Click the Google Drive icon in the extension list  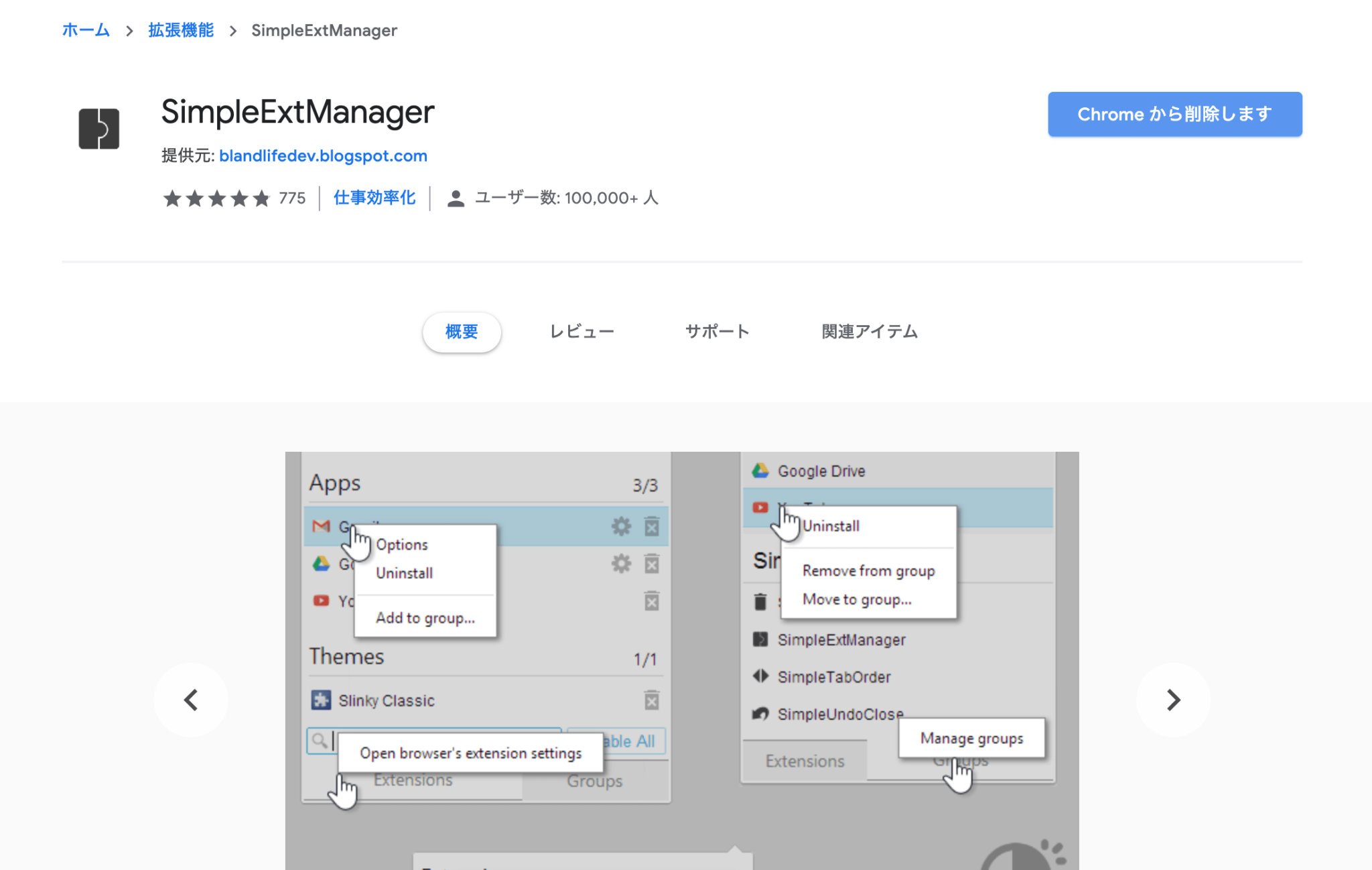pyautogui.click(x=762, y=471)
